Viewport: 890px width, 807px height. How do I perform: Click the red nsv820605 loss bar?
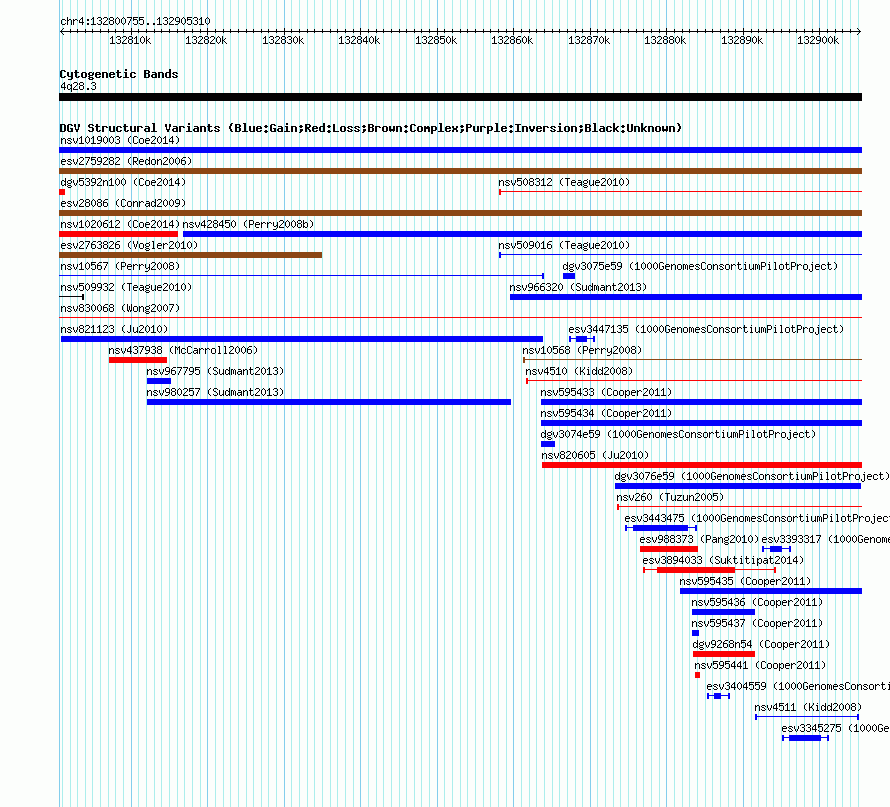click(702, 465)
